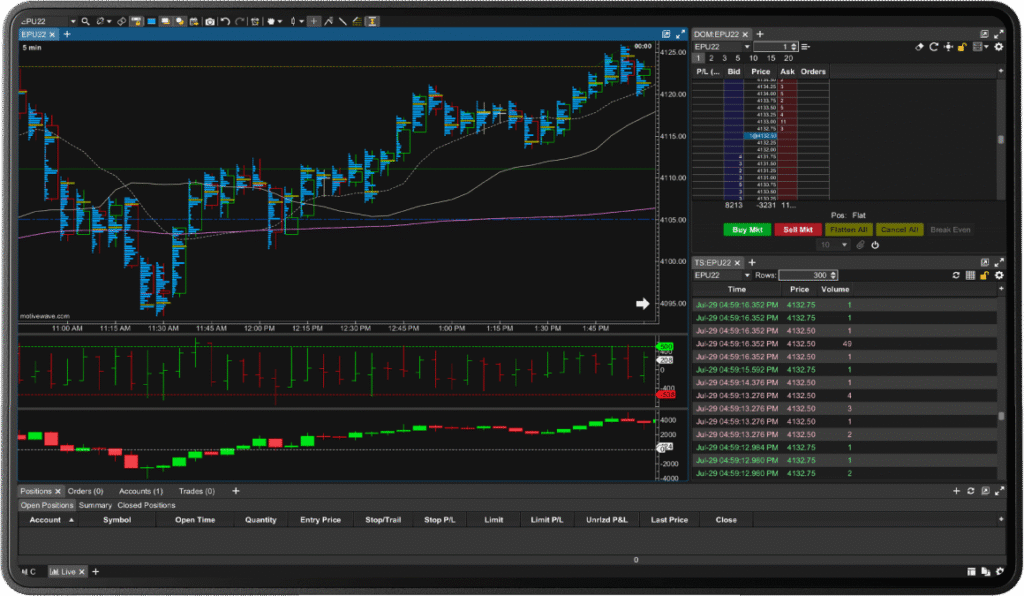Refresh the DOM panel with circular arrow
Viewport: 1024px width, 596px height.
pyautogui.click(x=934, y=46)
